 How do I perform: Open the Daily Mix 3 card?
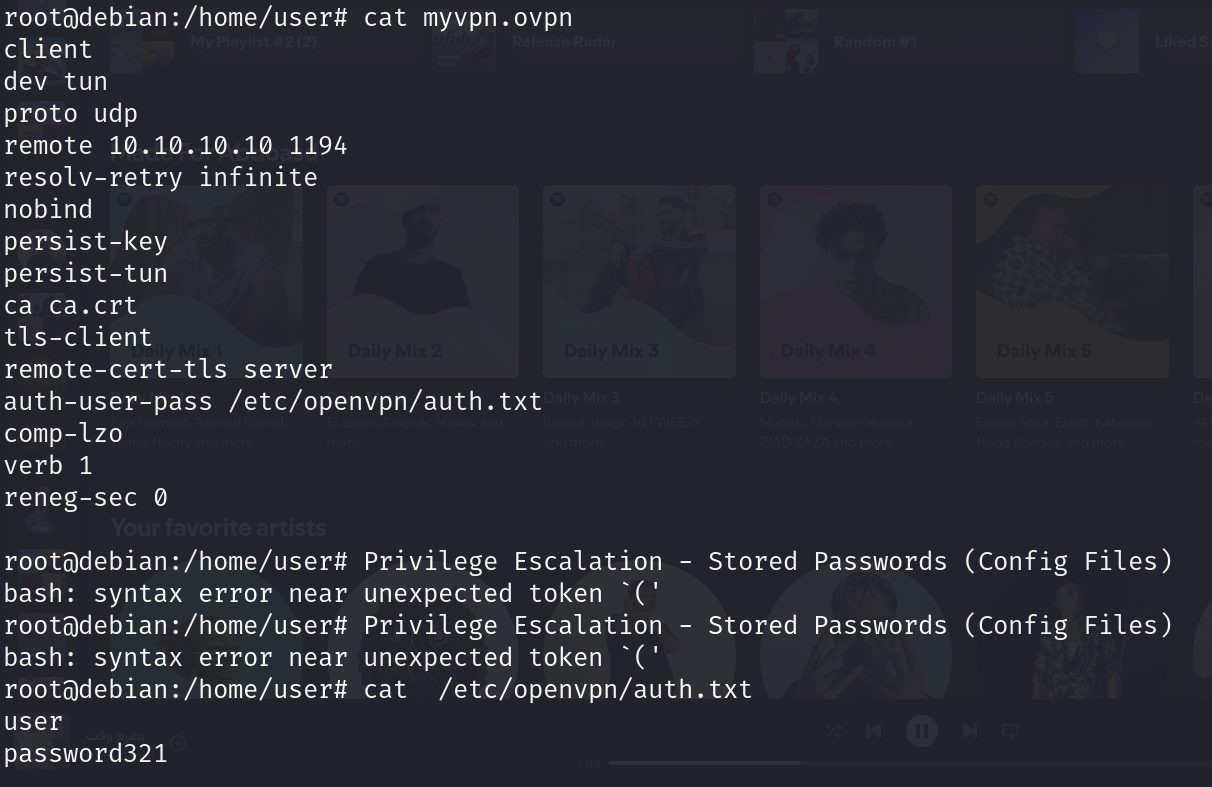(x=639, y=281)
